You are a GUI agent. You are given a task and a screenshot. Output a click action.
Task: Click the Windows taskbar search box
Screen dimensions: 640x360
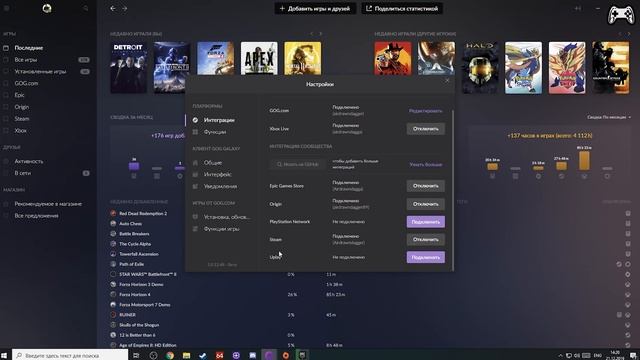[70, 355]
